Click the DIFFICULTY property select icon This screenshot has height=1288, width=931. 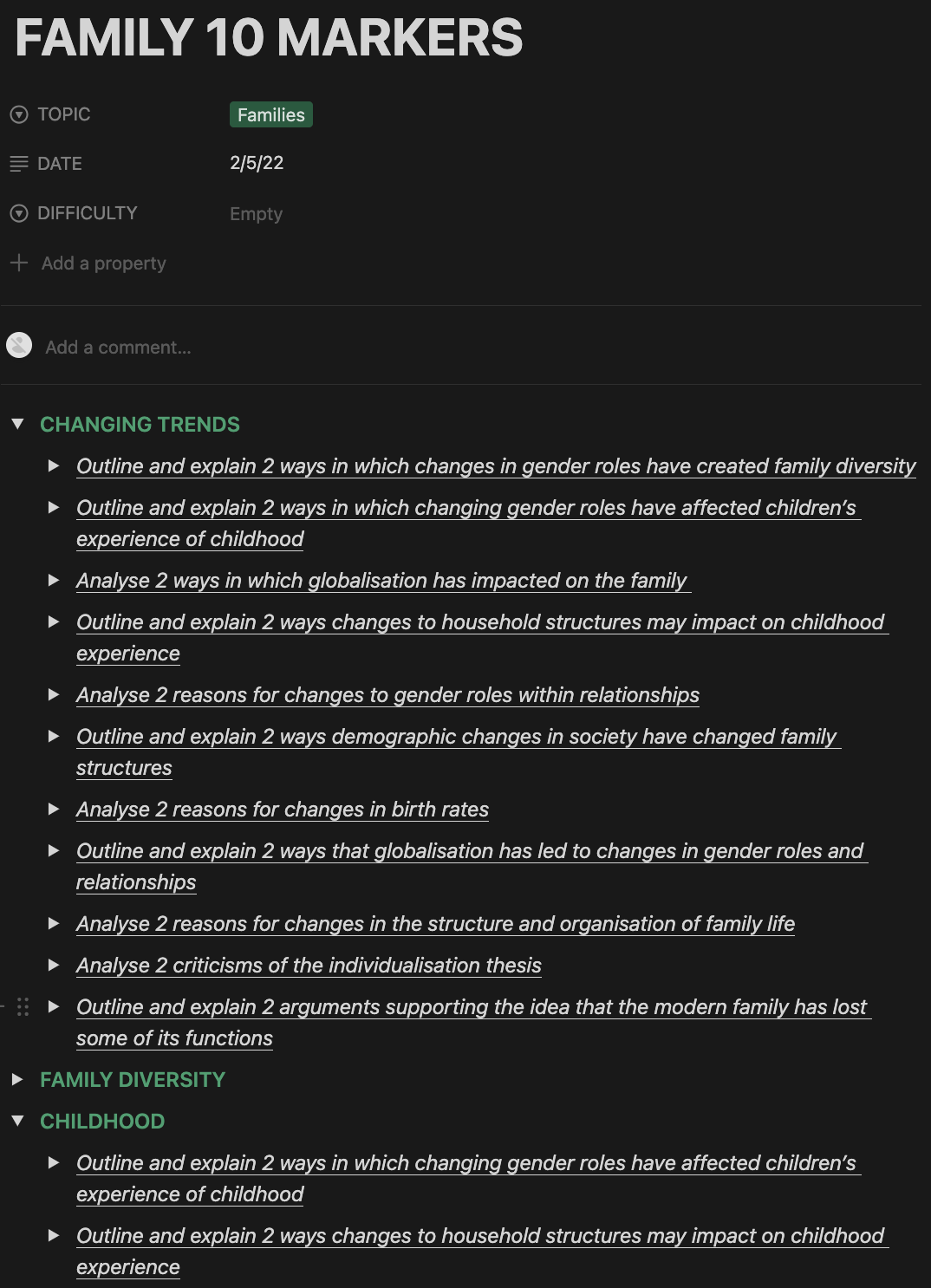19,213
